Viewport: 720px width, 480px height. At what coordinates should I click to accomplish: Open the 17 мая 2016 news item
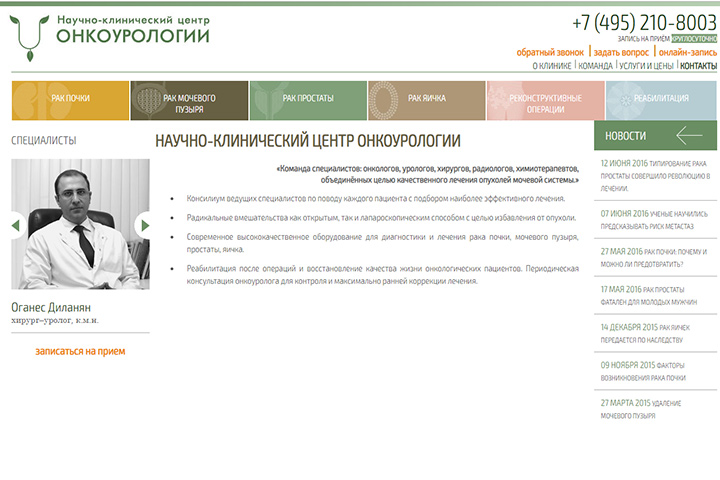(649, 295)
